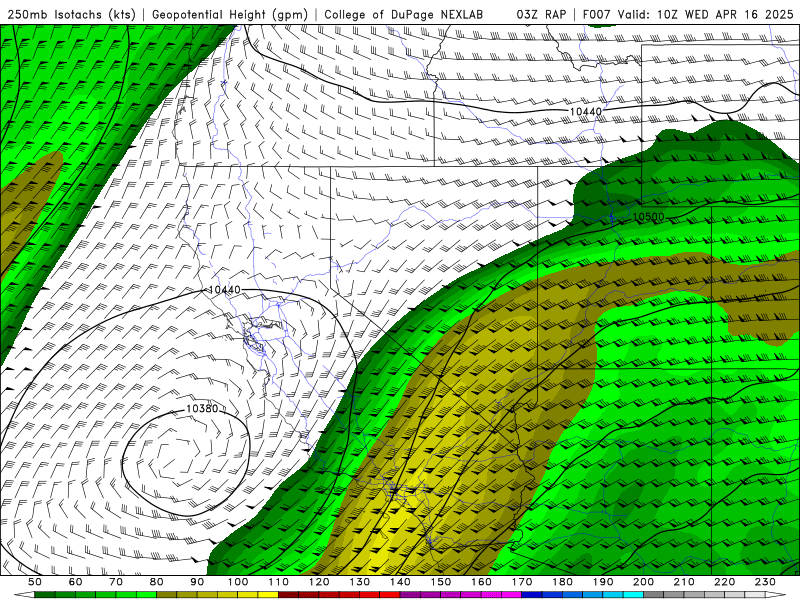Click the 90 value on the color scale

point(197,582)
